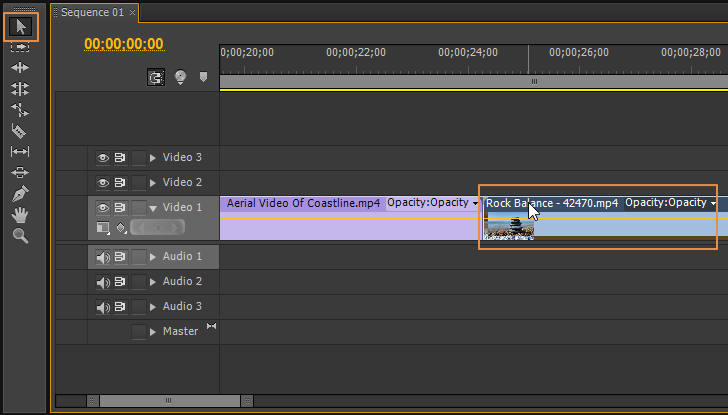Select the Slip tool

(20, 151)
